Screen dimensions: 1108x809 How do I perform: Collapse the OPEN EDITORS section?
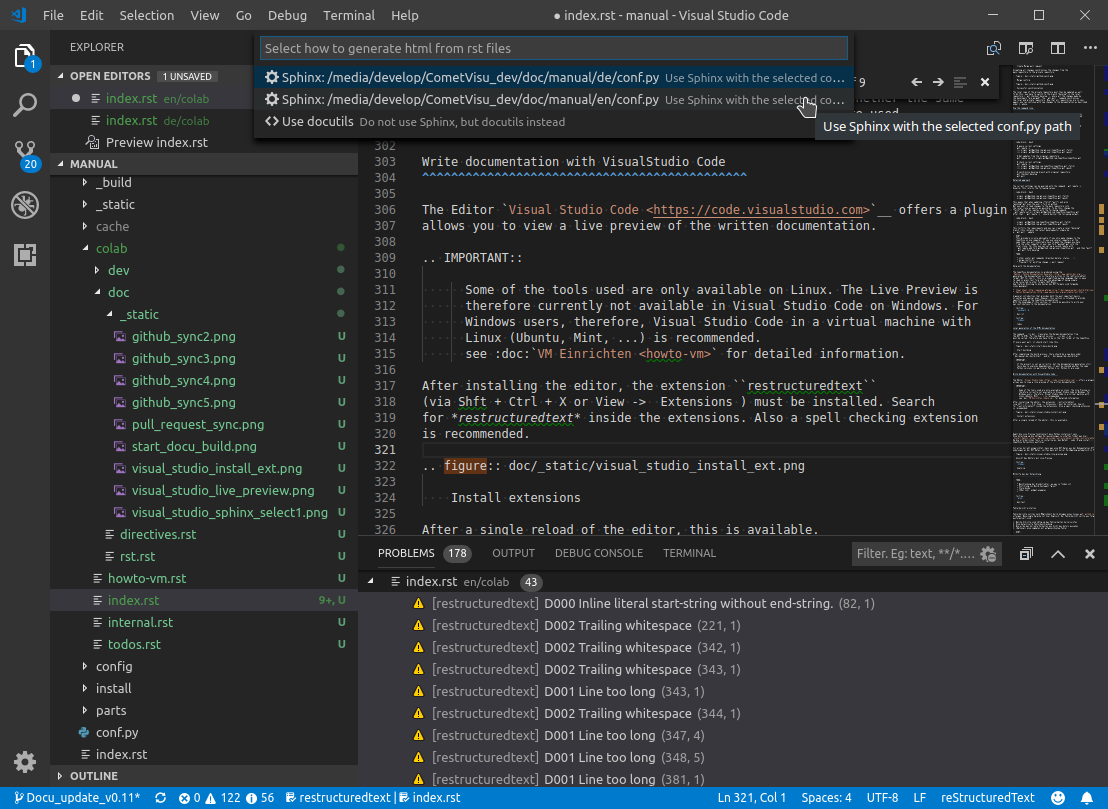[x=61, y=76]
